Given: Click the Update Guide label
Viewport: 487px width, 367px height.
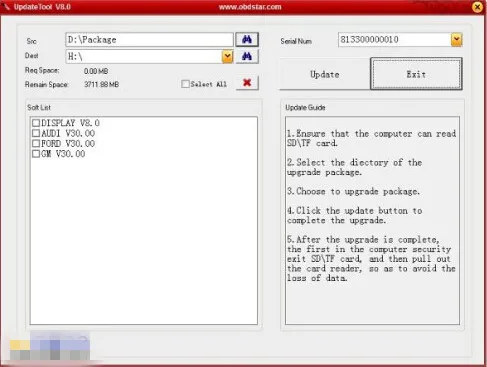Looking at the screenshot, I should click(305, 107).
